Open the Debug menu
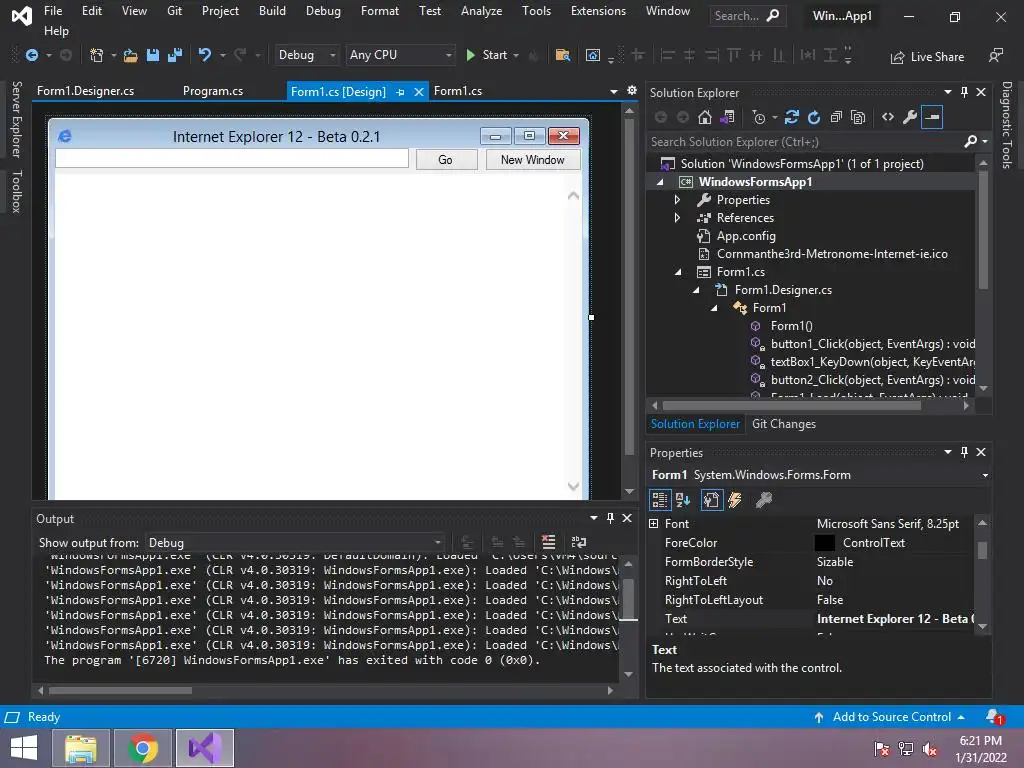The width and height of the screenshot is (1024, 768). (x=323, y=11)
